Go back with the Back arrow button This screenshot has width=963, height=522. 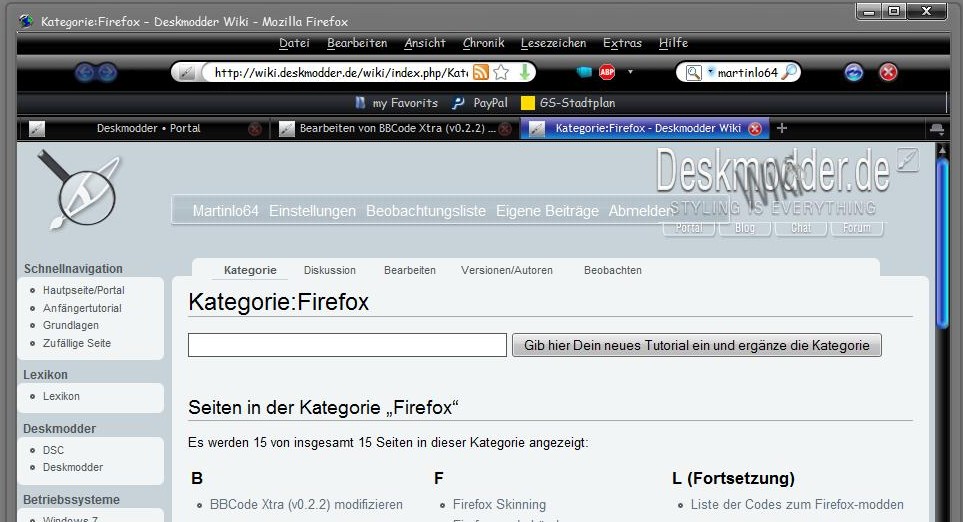click(85, 72)
